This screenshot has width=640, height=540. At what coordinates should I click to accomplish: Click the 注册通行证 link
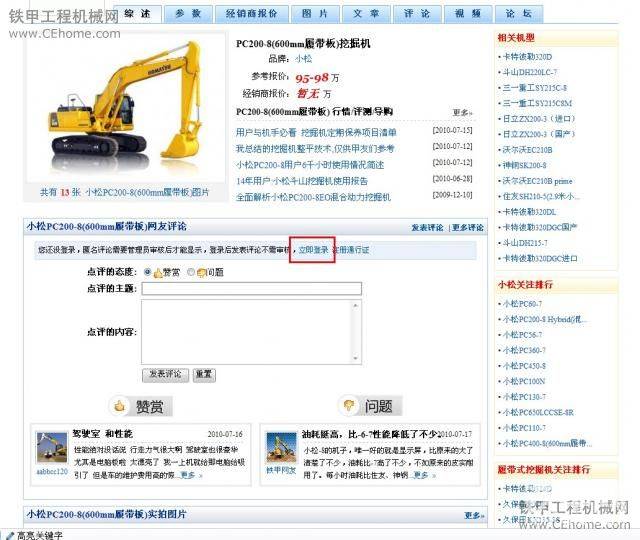tap(352, 250)
